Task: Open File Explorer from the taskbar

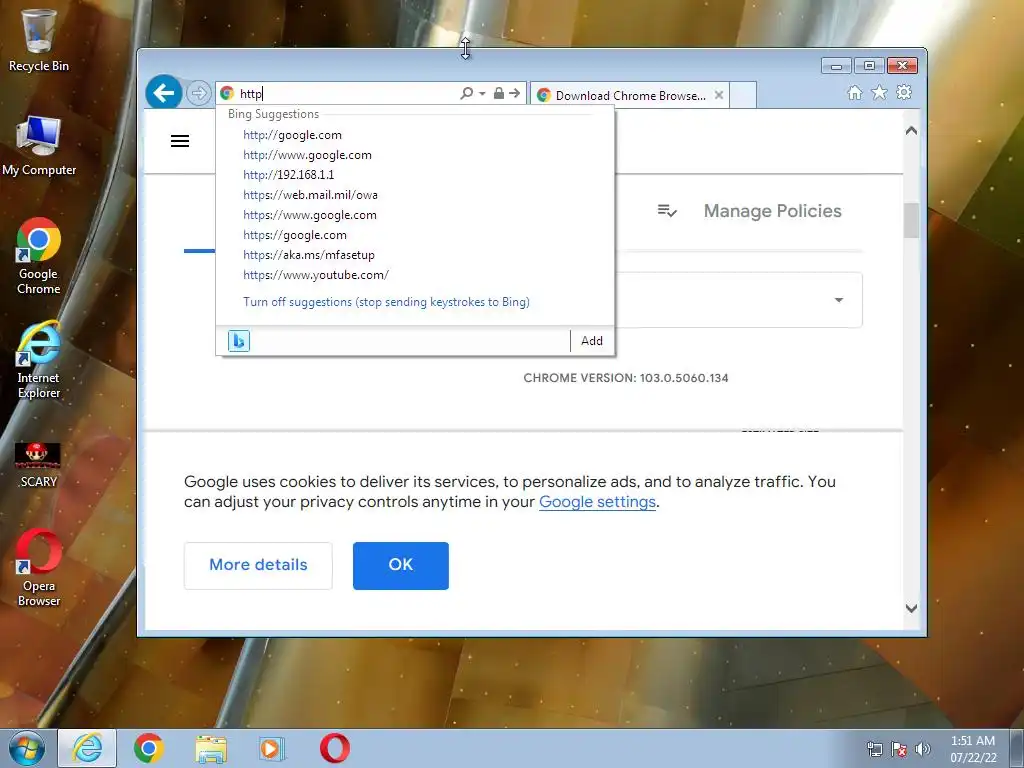Action: pos(211,749)
